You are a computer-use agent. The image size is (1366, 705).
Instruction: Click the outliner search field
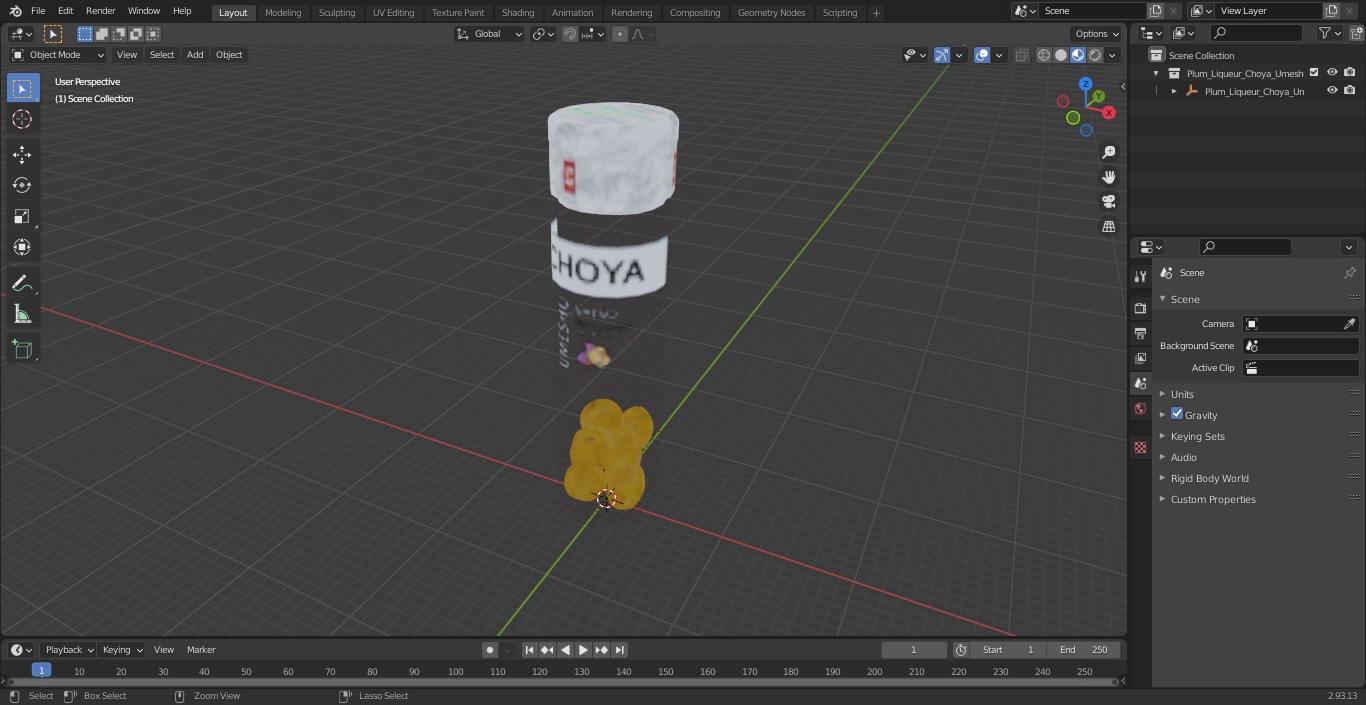pyautogui.click(x=1255, y=33)
